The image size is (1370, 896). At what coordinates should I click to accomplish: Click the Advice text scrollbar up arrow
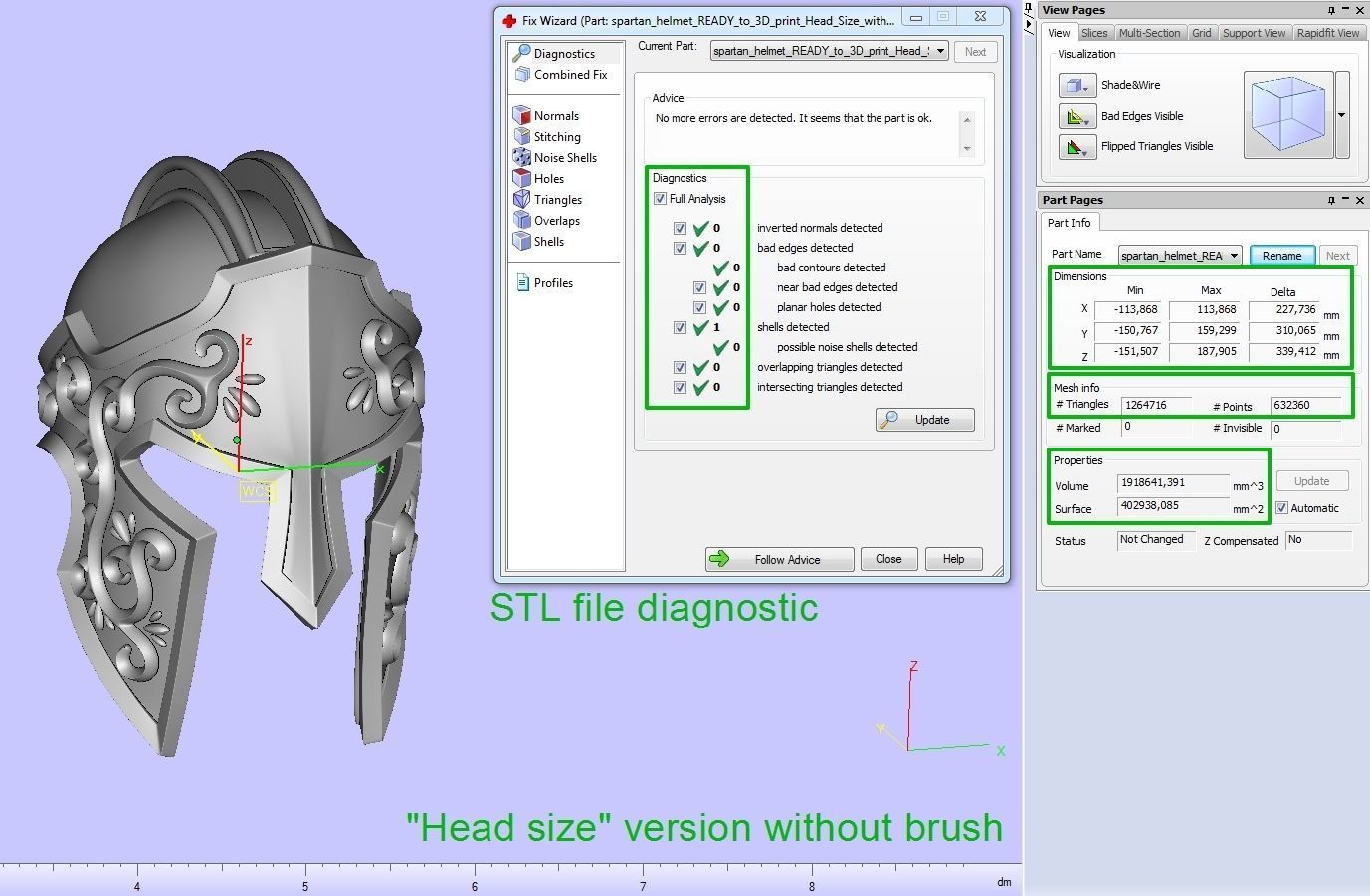(966, 118)
